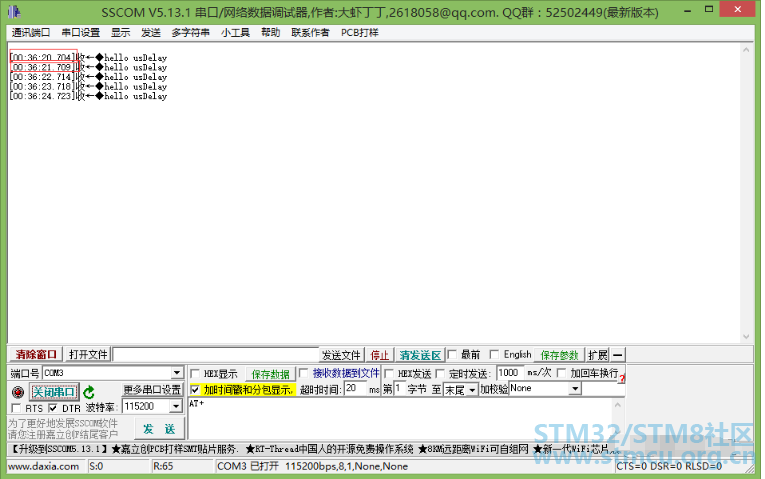Click the 1000 ms/次 interval field
The height and width of the screenshot is (479, 765).
(510, 373)
